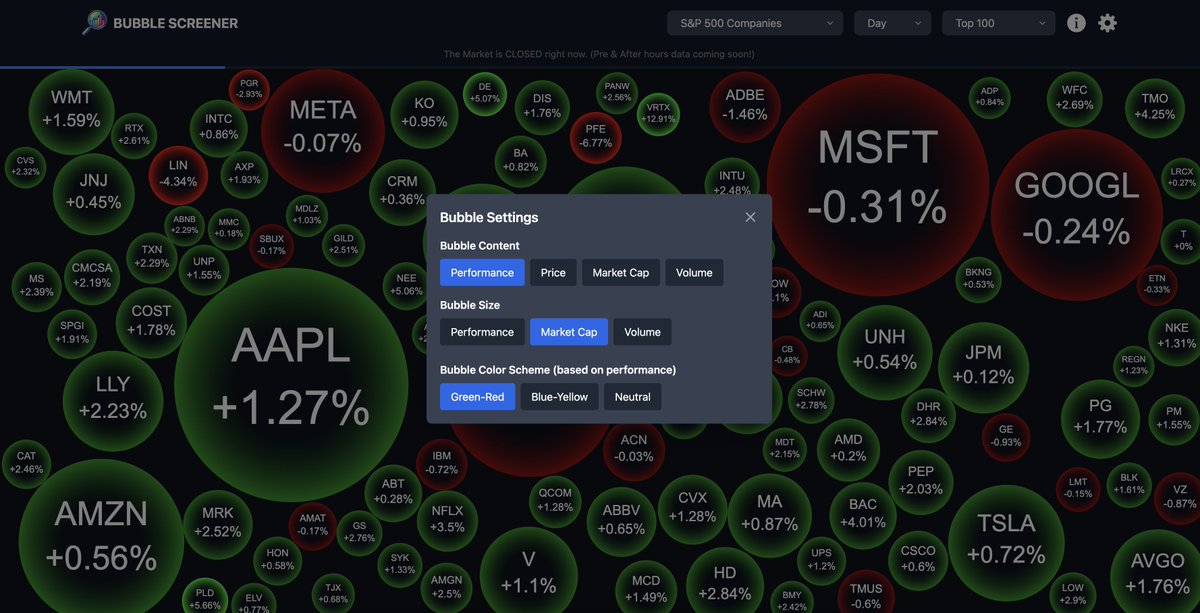The image size is (1200, 613).
Task: Select the GE bubble
Action: coord(1006,436)
